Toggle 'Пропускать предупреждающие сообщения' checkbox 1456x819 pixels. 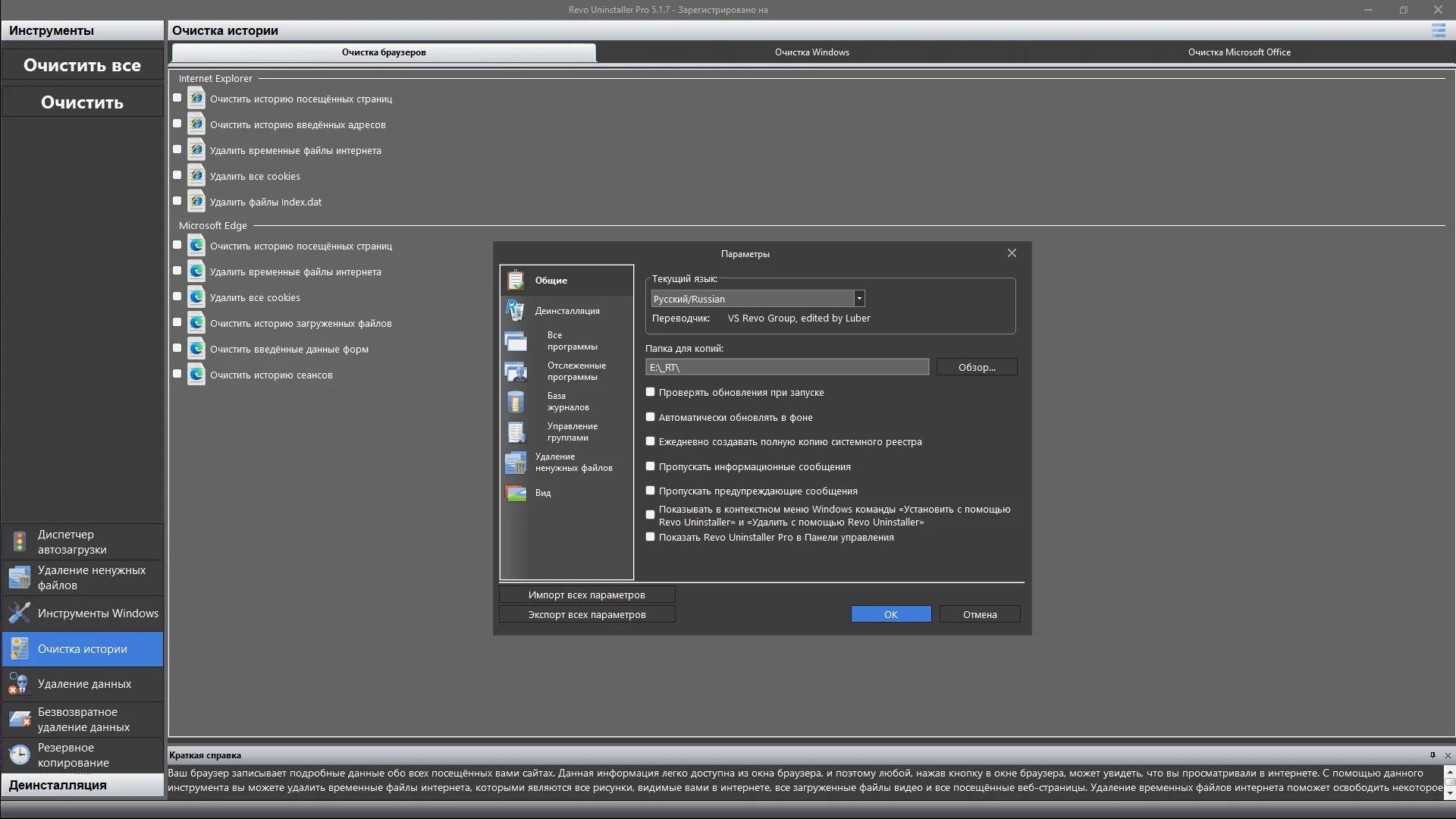click(x=650, y=491)
